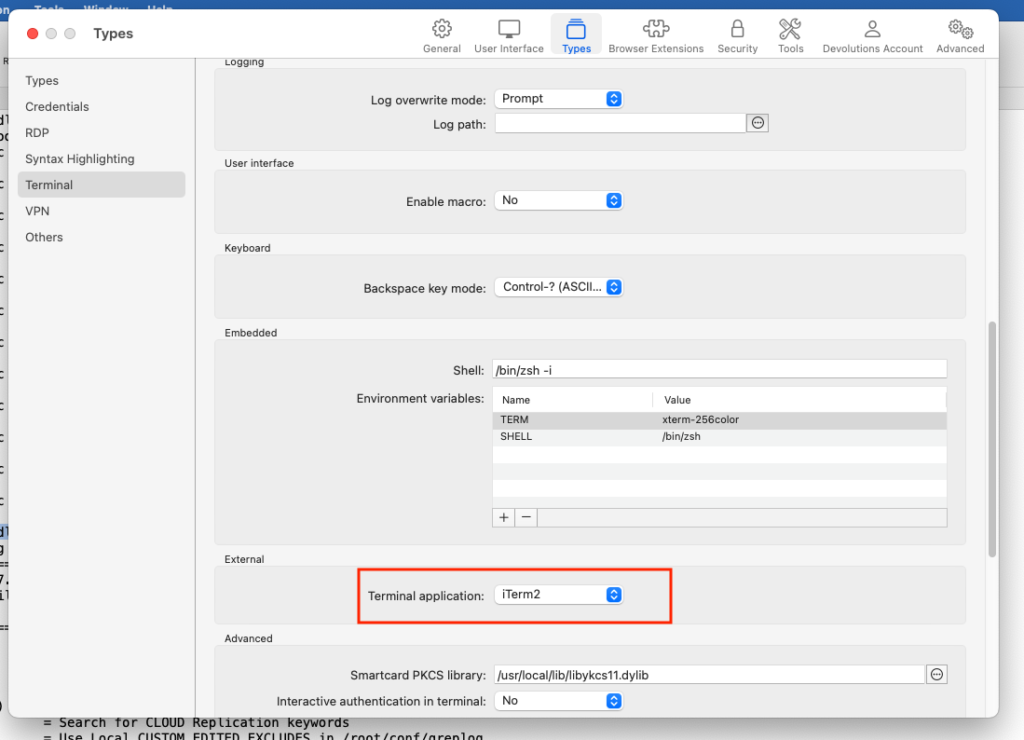The image size is (1024, 740).
Task: Open Devolutions Account person icon
Action: click(873, 29)
